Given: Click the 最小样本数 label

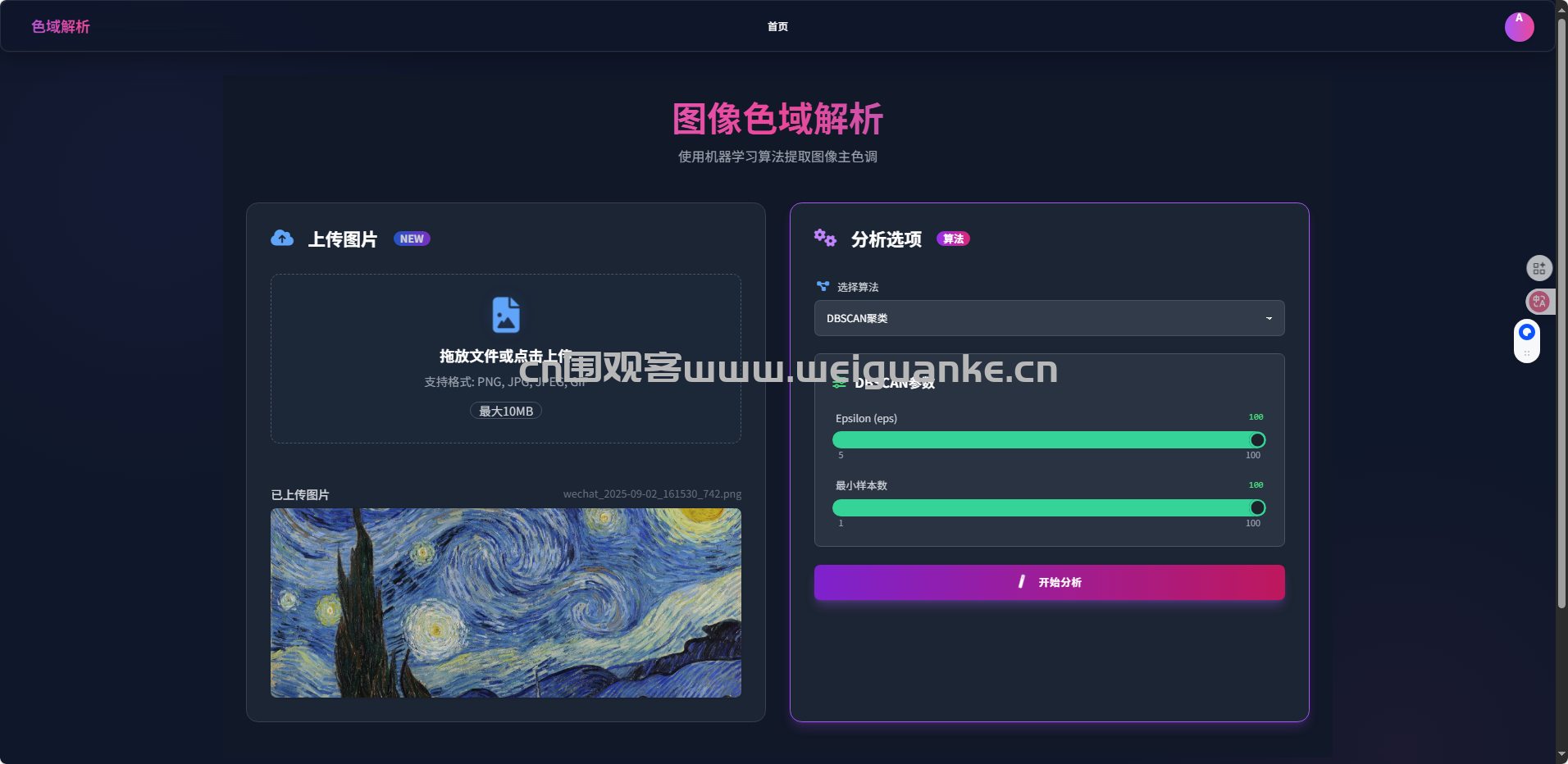Looking at the screenshot, I should (861, 486).
